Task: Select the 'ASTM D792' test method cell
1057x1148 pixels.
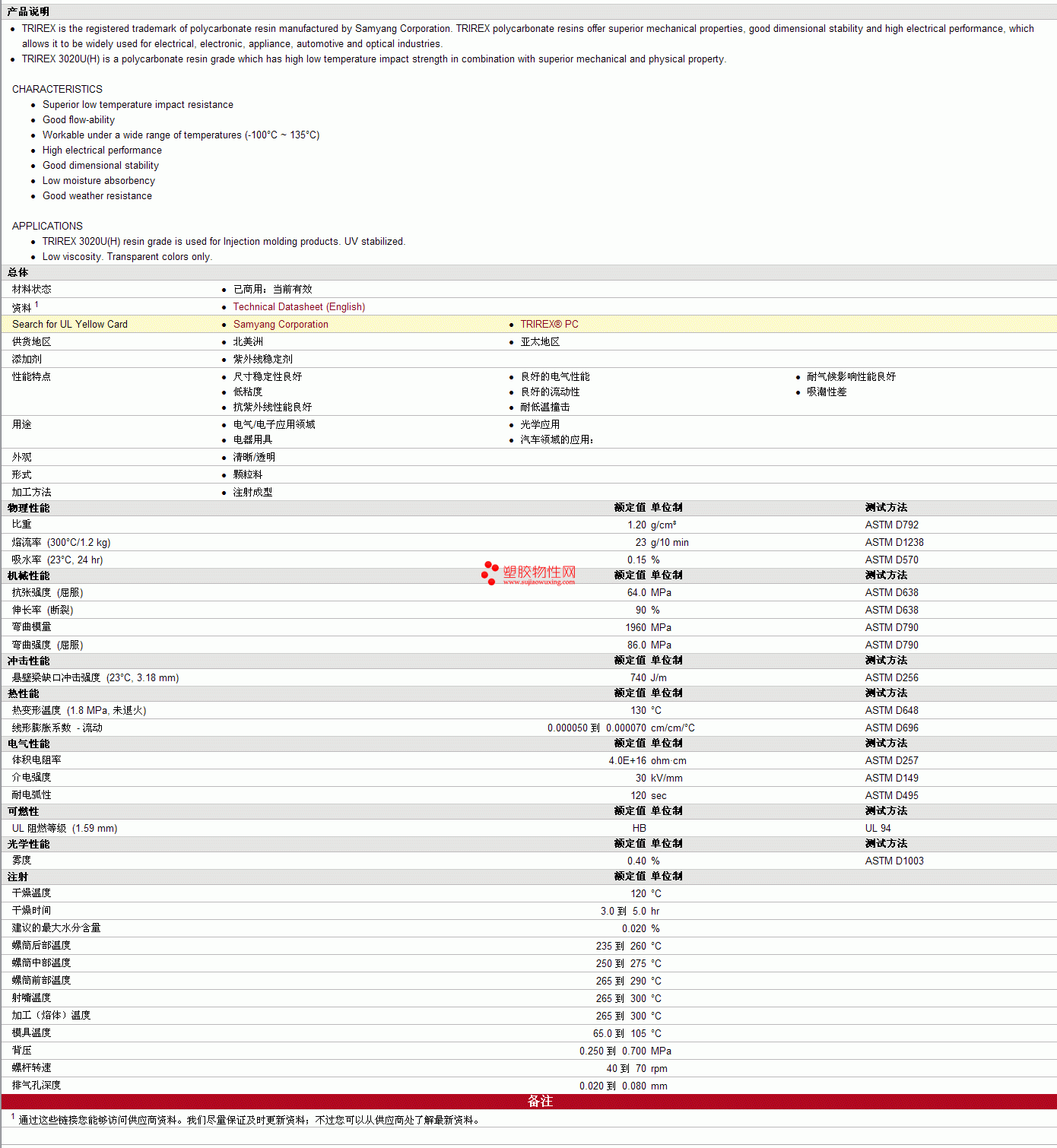Action: tap(891, 525)
